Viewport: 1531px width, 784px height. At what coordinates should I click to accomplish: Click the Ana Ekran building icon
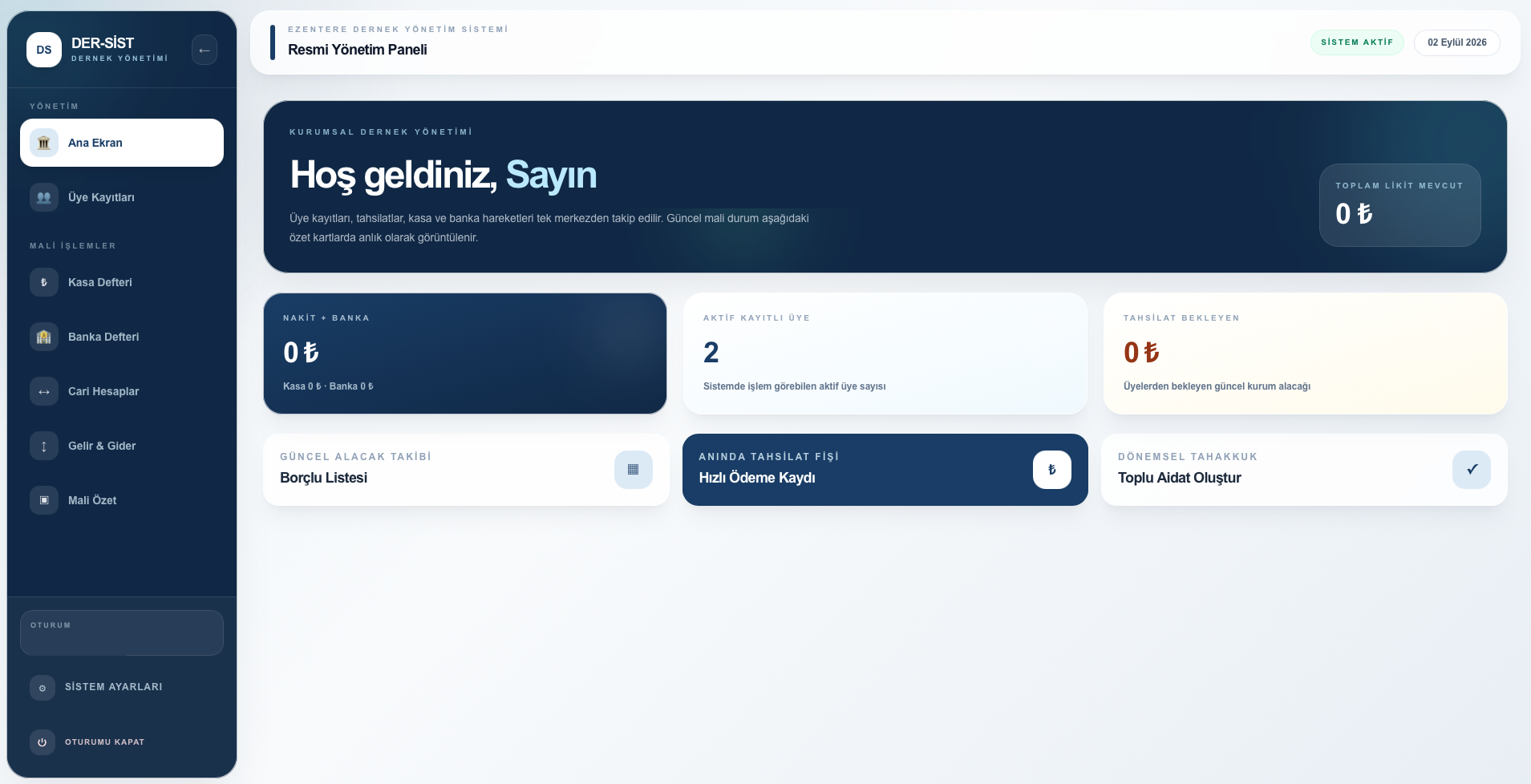point(44,143)
